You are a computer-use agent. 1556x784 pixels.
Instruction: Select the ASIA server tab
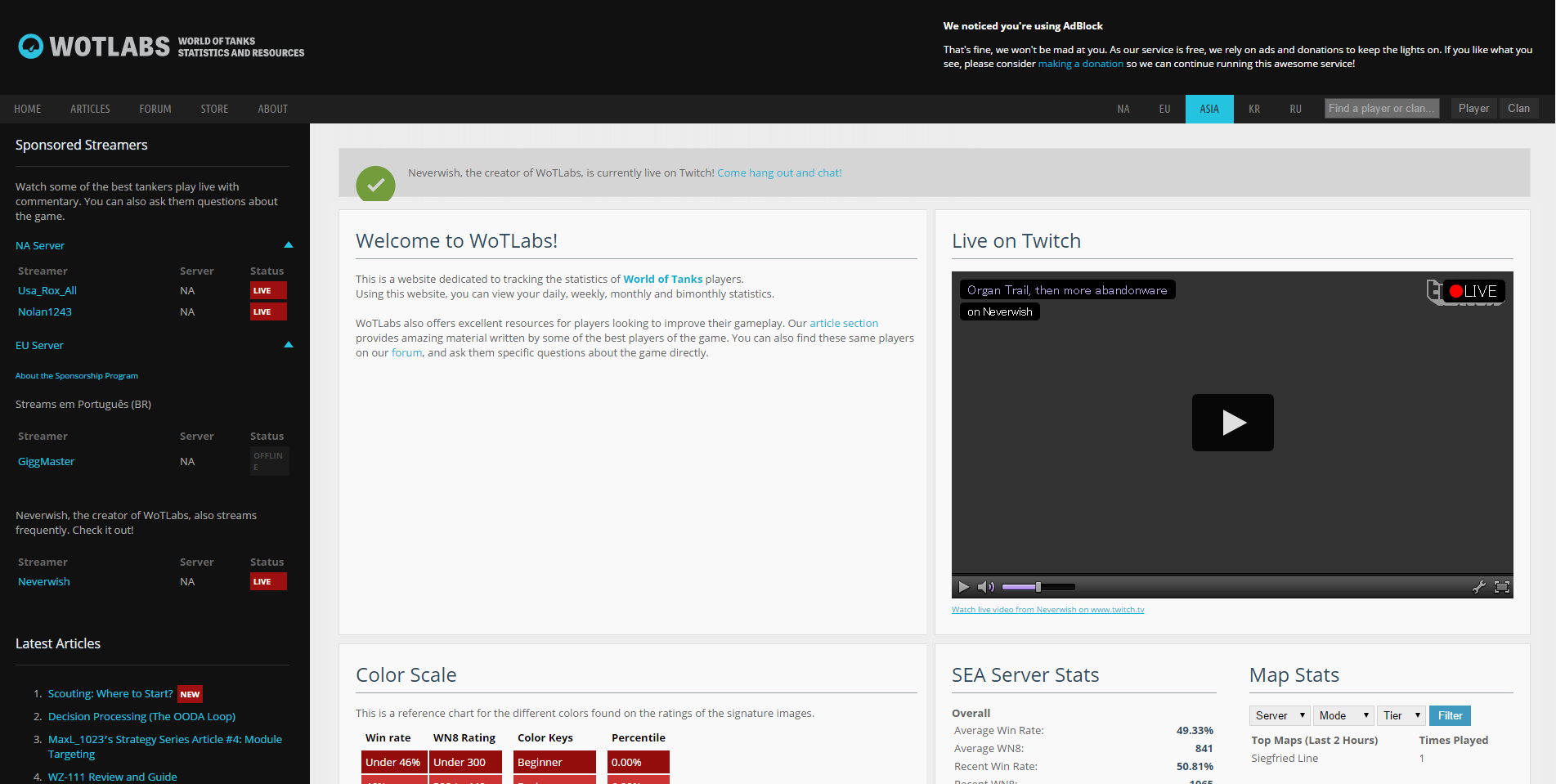[1209, 109]
